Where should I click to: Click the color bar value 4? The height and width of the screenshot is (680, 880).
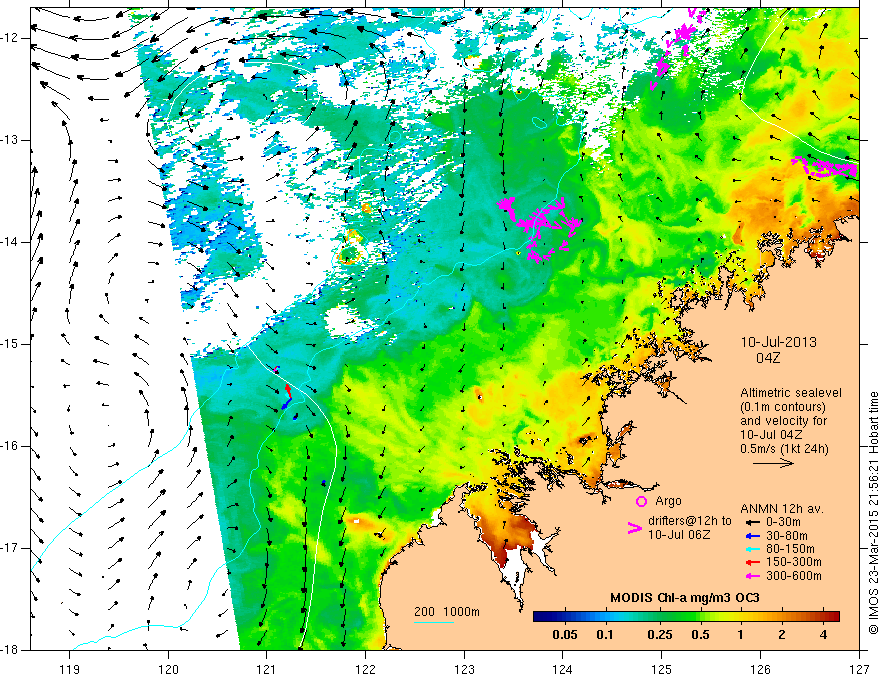[823, 635]
